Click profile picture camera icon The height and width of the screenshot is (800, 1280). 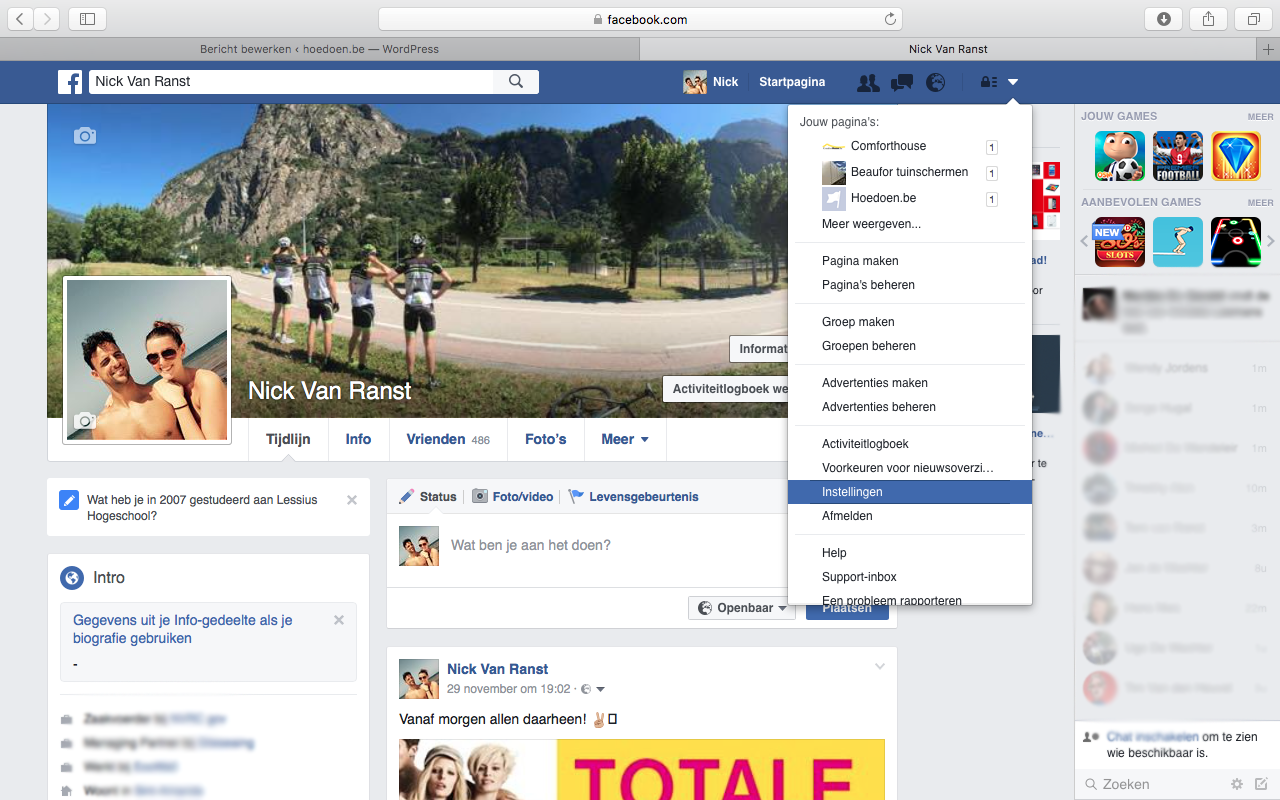(x=85, y=422)
